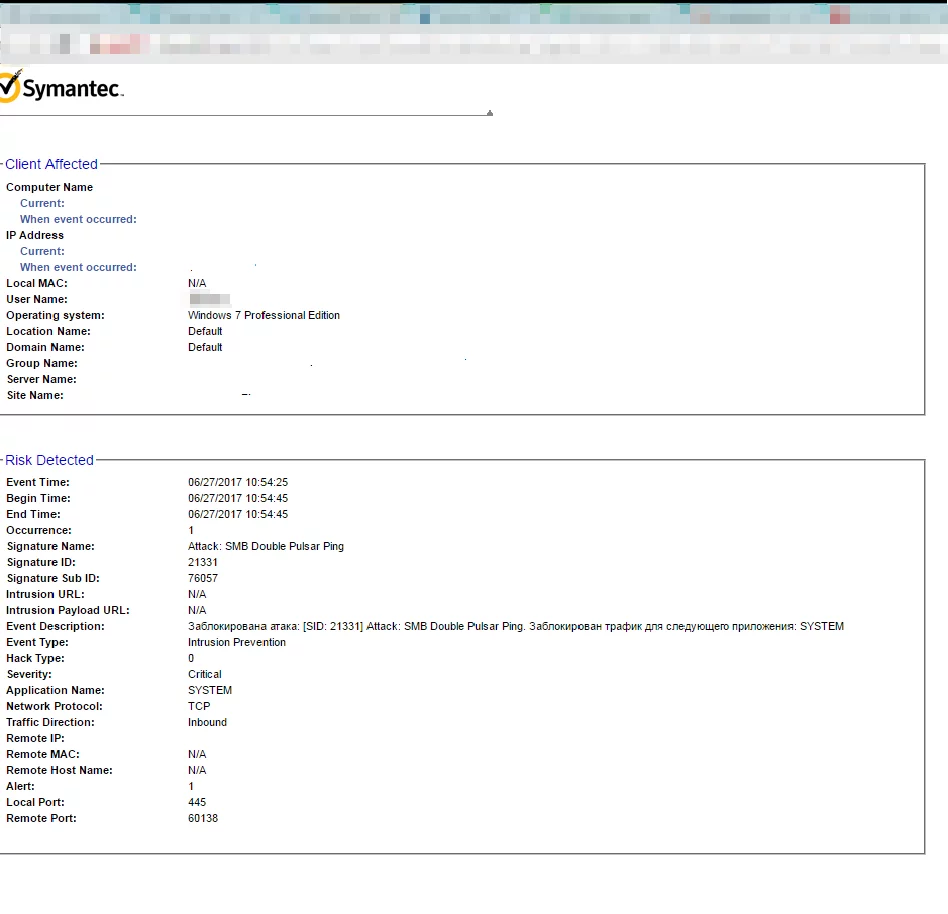The image size is (948, 914).
Task: Select the timestamp in the End Time row
Action: (238, 514)
